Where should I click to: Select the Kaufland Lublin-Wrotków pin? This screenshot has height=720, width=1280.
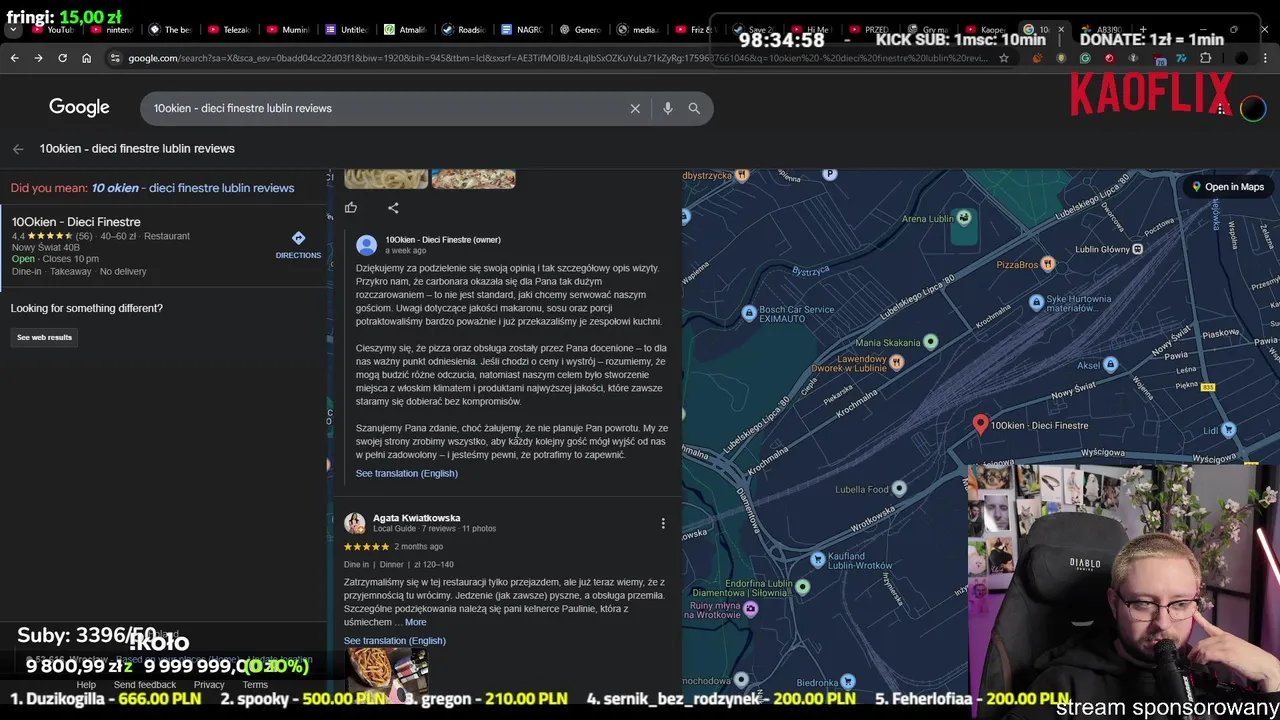point(818,560)
